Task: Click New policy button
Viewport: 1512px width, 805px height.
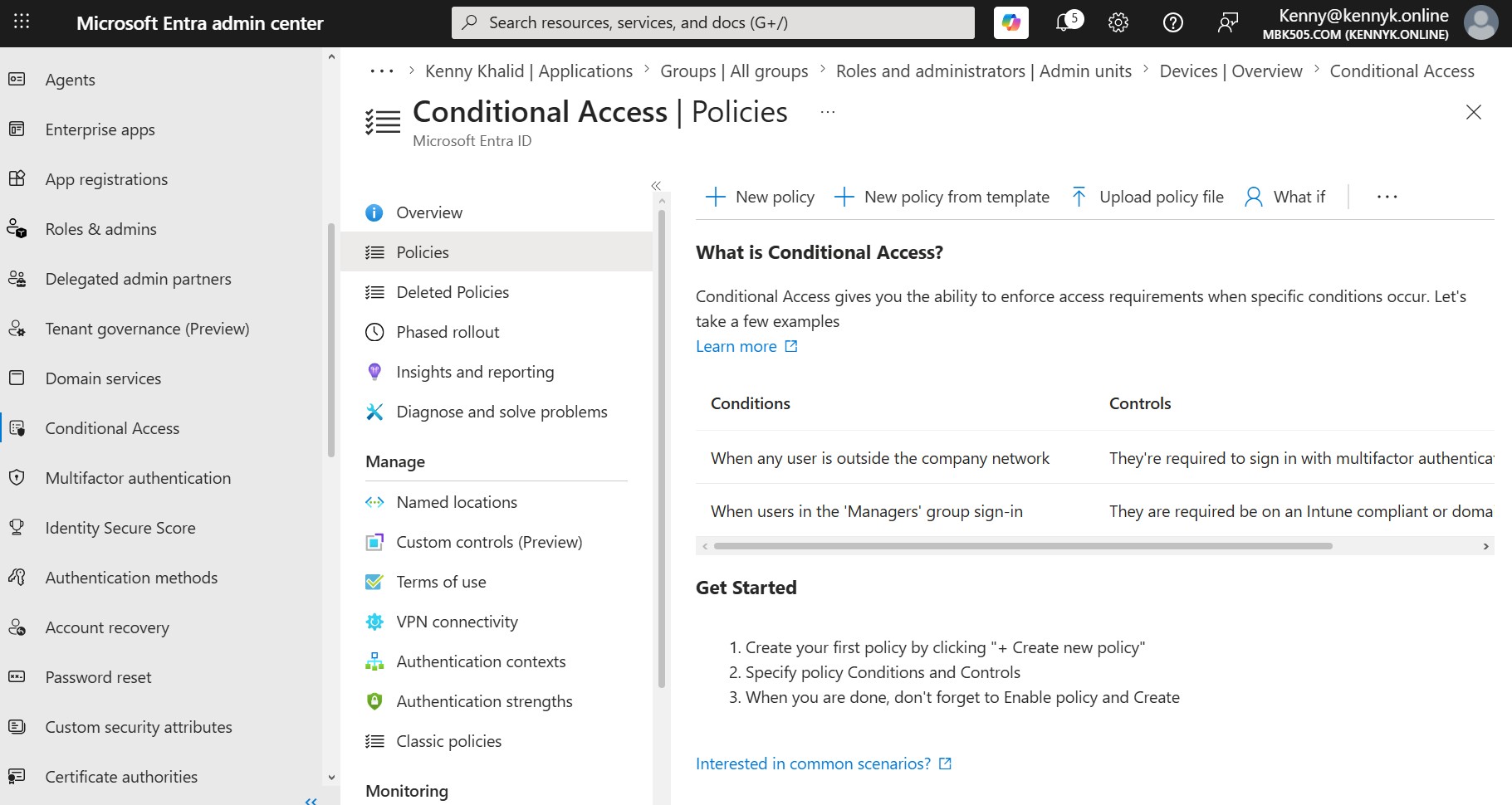Action: click(759, 197)
